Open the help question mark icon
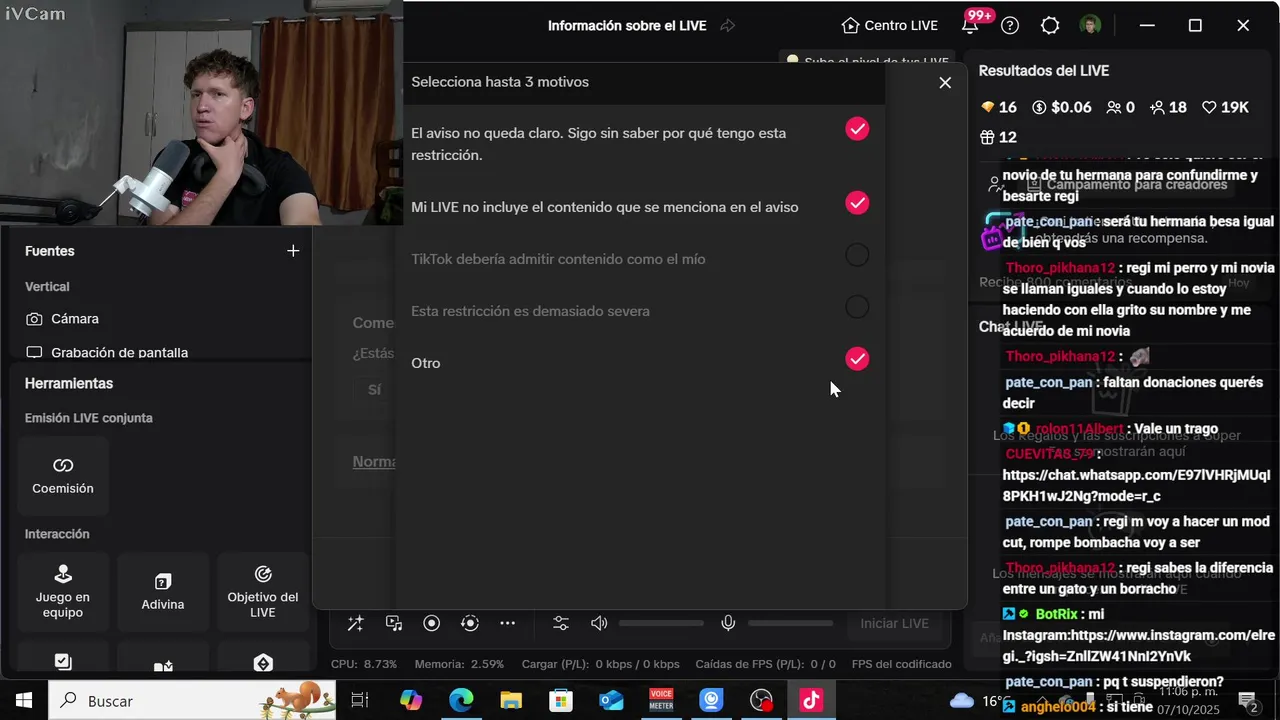 pos(1010,25)
